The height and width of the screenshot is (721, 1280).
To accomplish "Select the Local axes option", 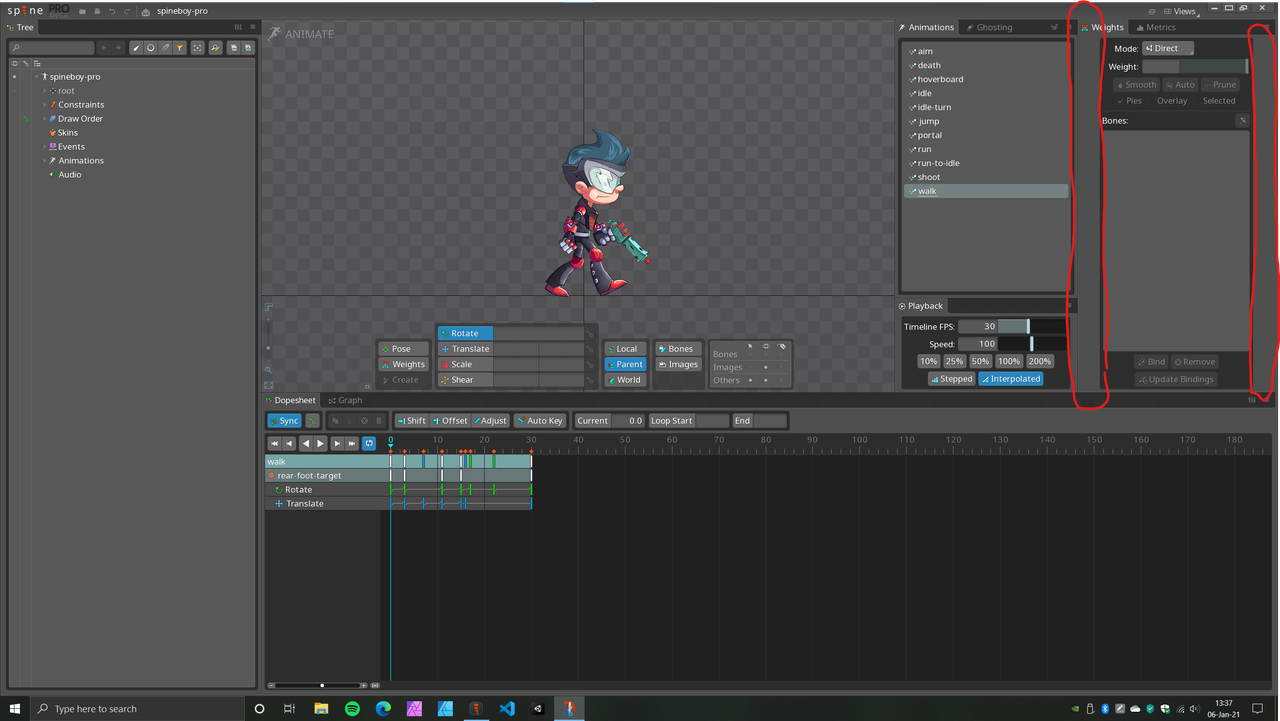I will pyautogui.click(x=626, y=349).
